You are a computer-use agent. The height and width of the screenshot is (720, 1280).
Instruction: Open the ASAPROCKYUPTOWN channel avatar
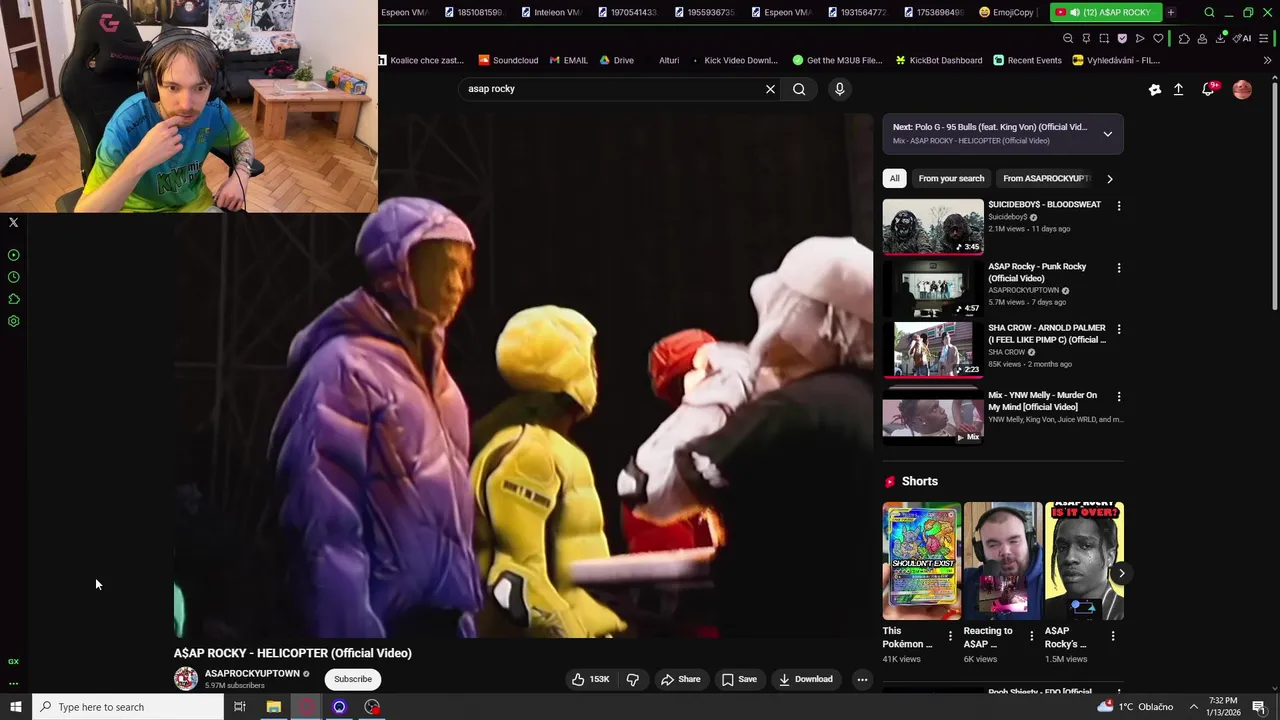pyautogui.click(x=186, y=679)
